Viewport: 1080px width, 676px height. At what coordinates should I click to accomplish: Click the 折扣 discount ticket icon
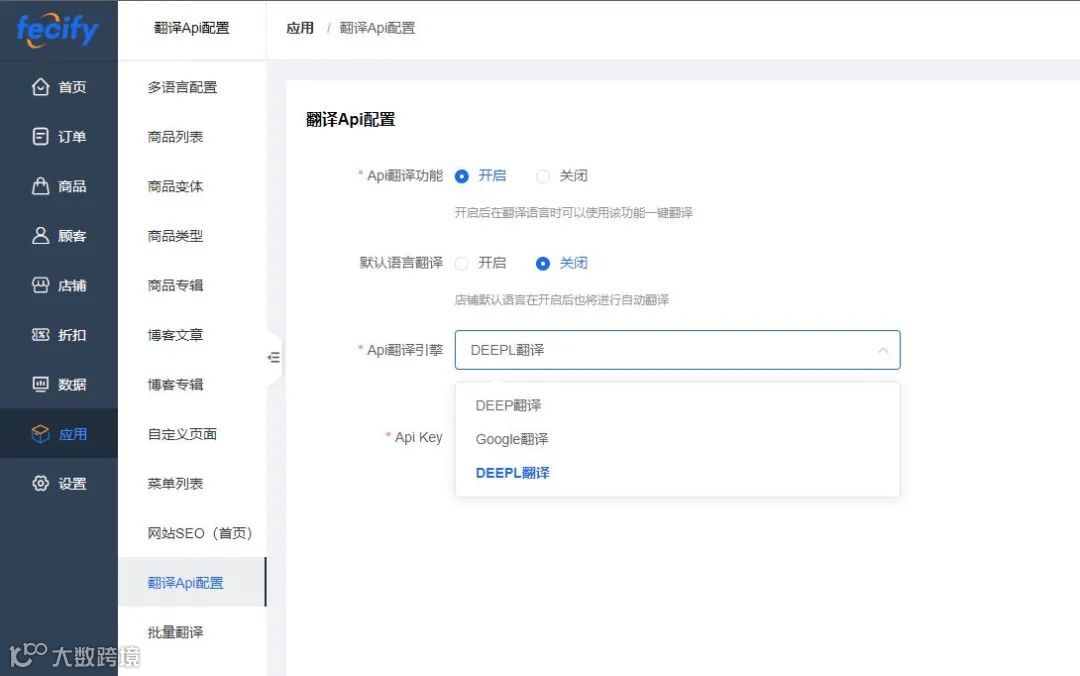point(41,335)
